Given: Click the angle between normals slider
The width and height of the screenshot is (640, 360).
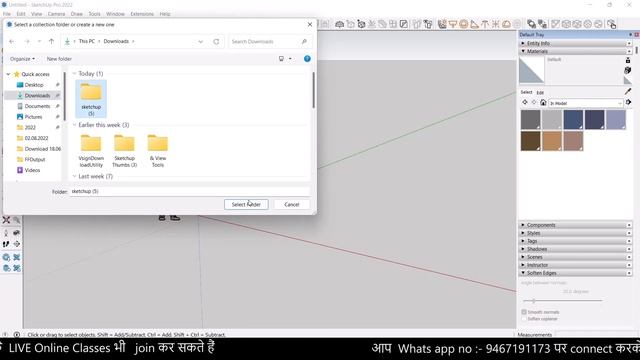Looking at the screenshot, I should 562,301.
